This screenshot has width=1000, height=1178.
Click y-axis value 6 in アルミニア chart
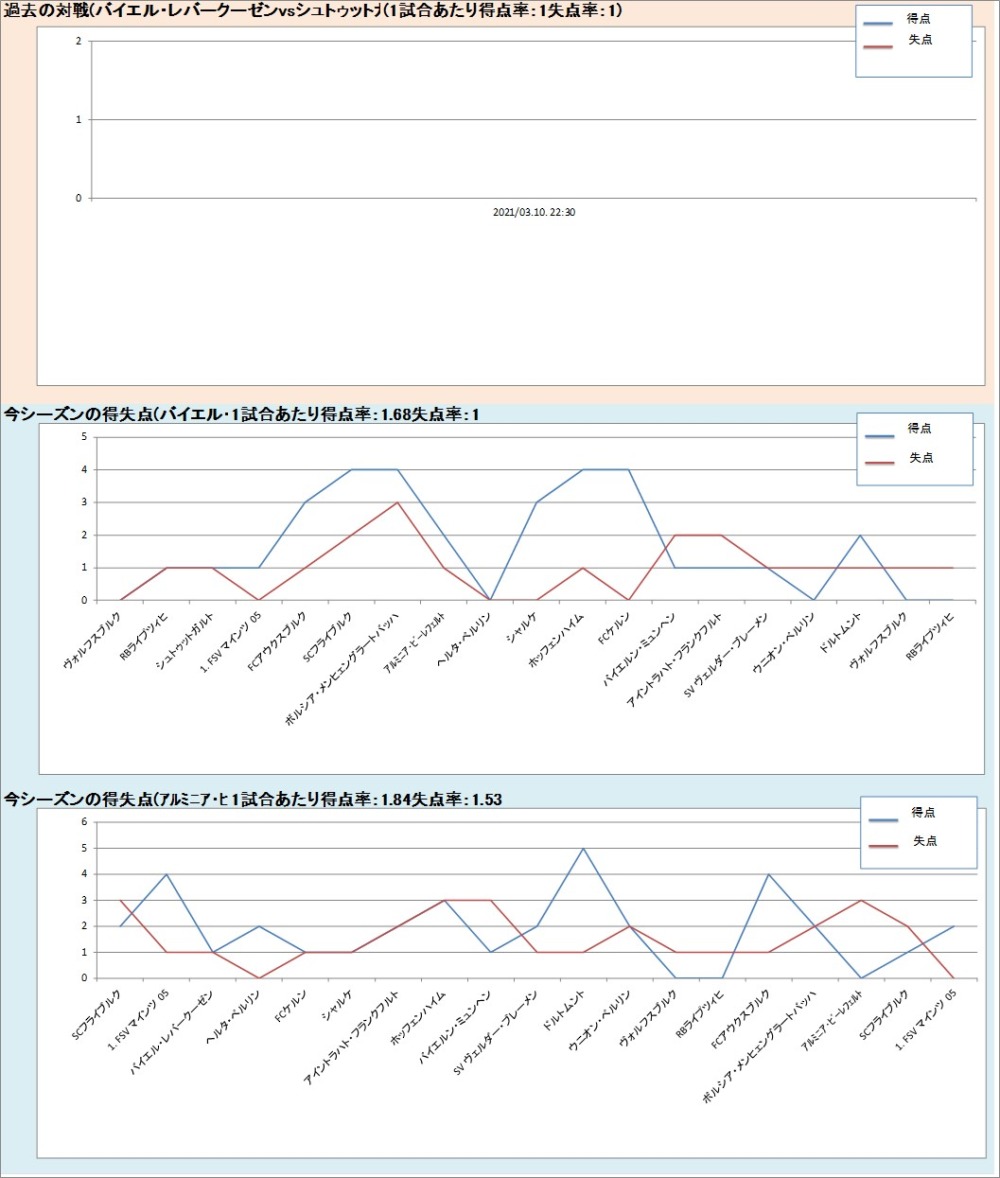85,822
